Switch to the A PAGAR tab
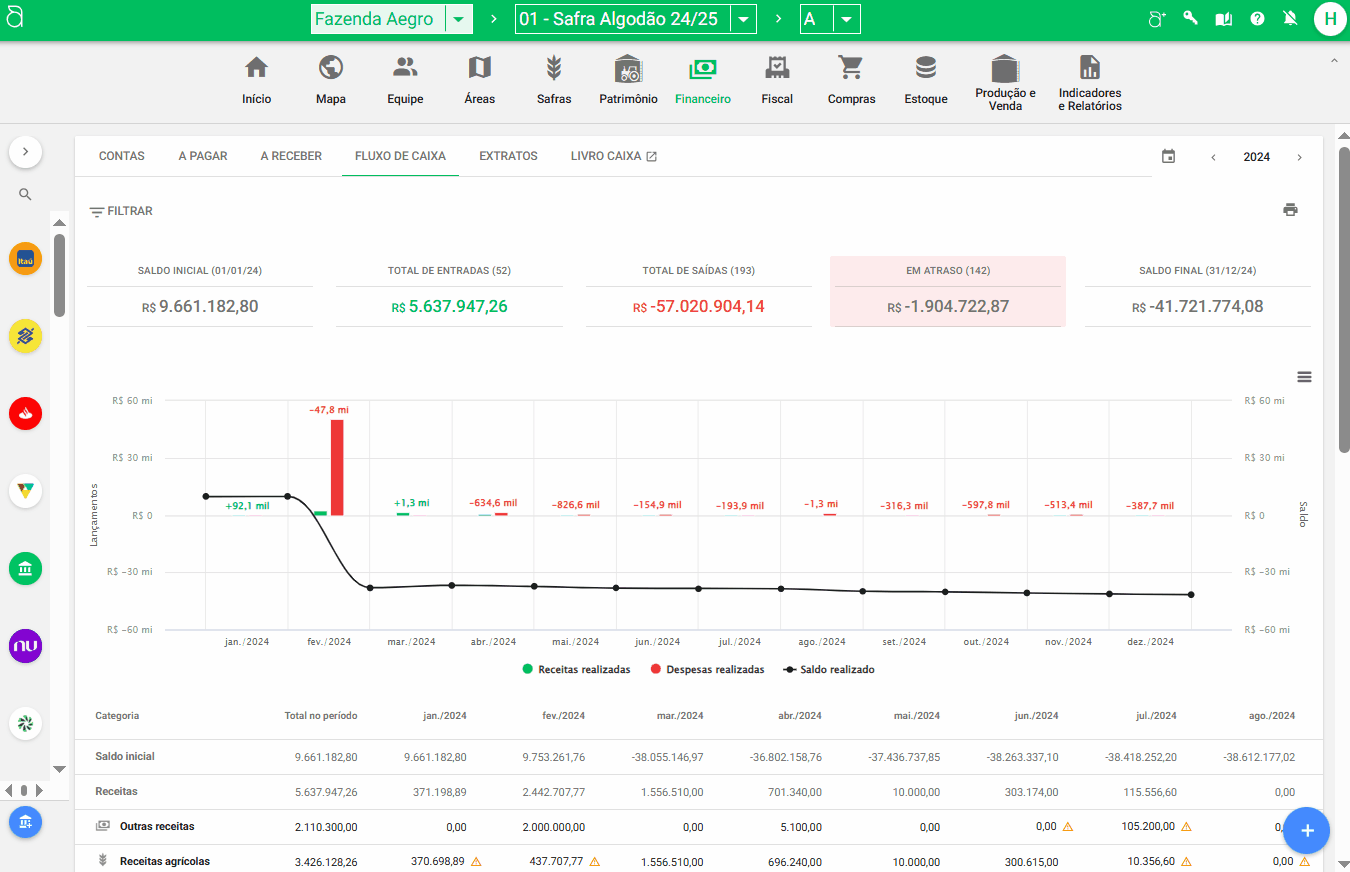Viewport: 1350px width, 872px height. pyautogui.click(x=203, y=156)
